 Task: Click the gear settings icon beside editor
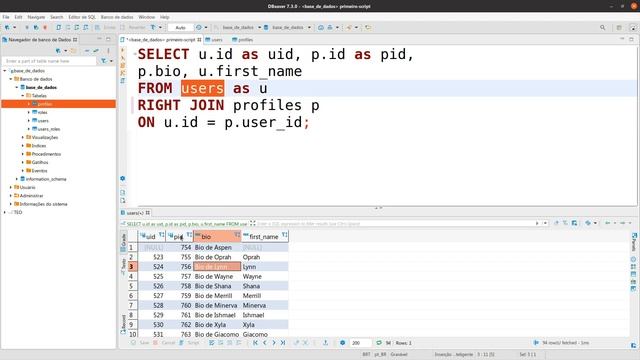click(123, 179)
